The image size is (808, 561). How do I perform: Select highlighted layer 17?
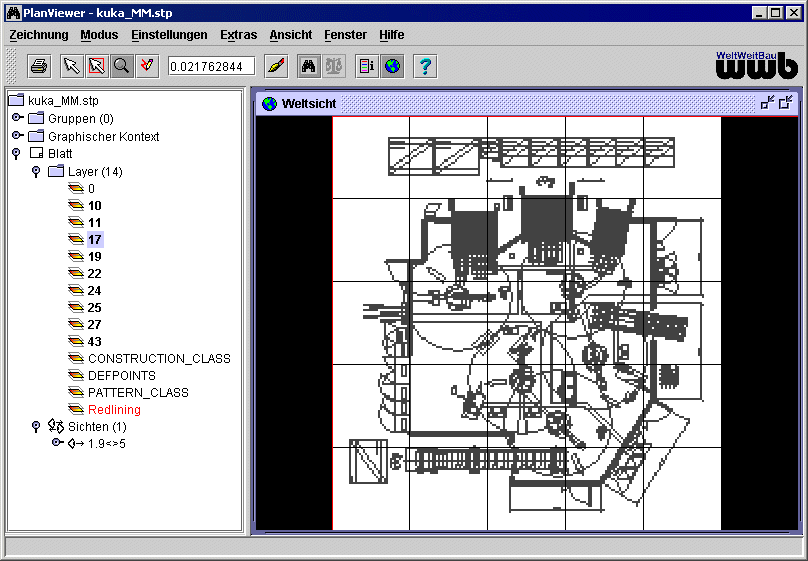pos(95,240)
